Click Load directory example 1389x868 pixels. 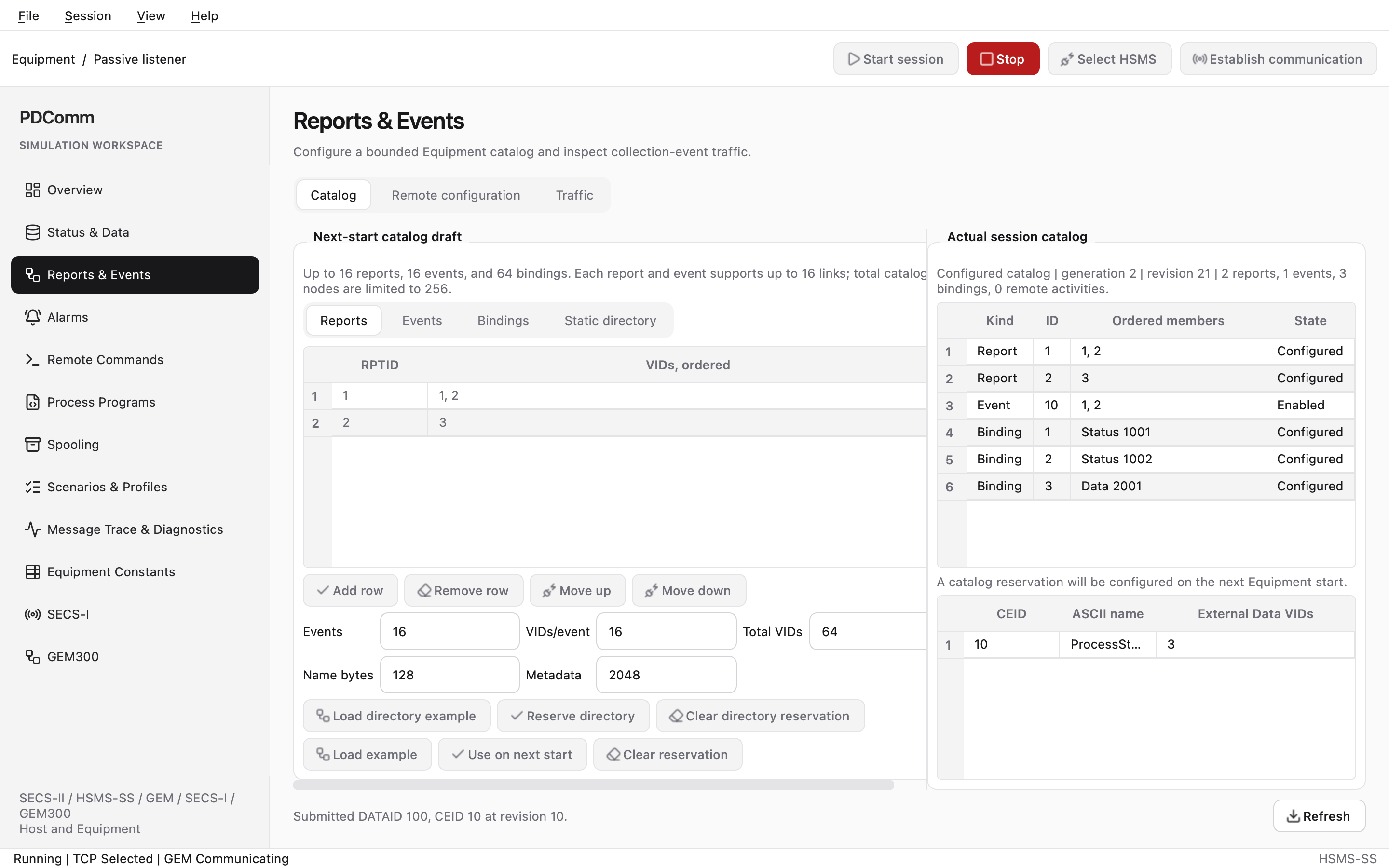point(396,716)
